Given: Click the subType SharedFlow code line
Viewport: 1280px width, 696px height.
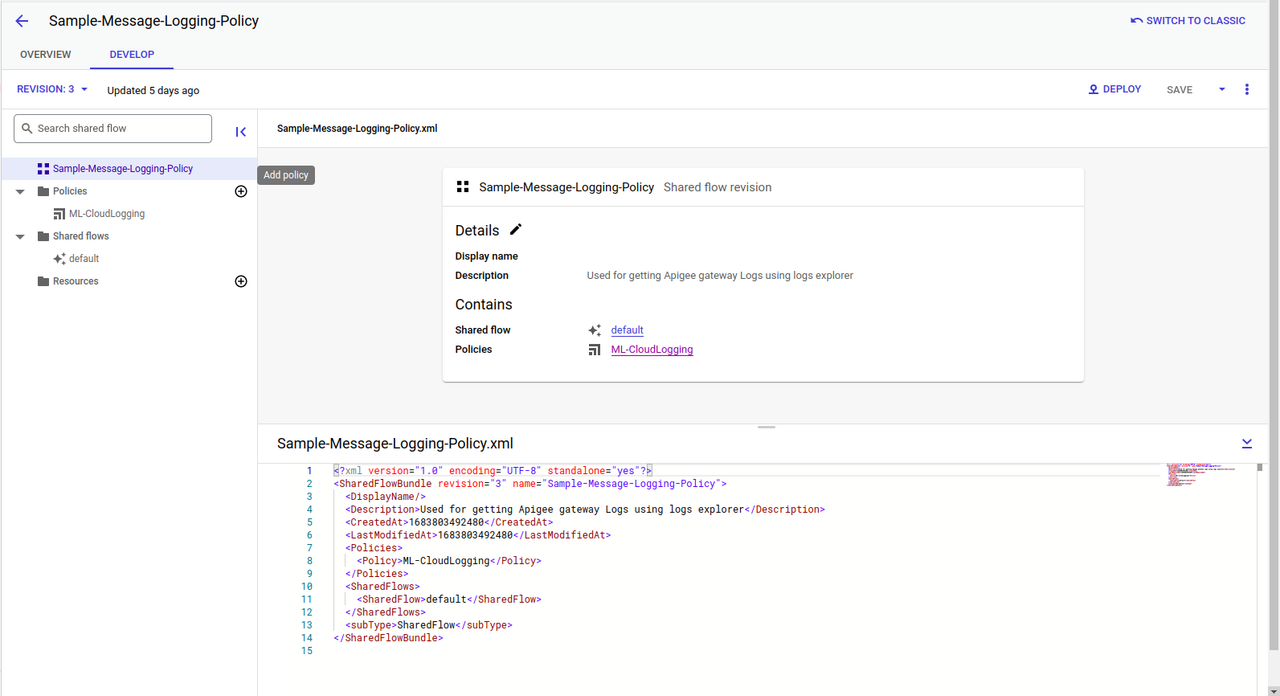Looking at the screenshot, I should [x=429, y=625].
